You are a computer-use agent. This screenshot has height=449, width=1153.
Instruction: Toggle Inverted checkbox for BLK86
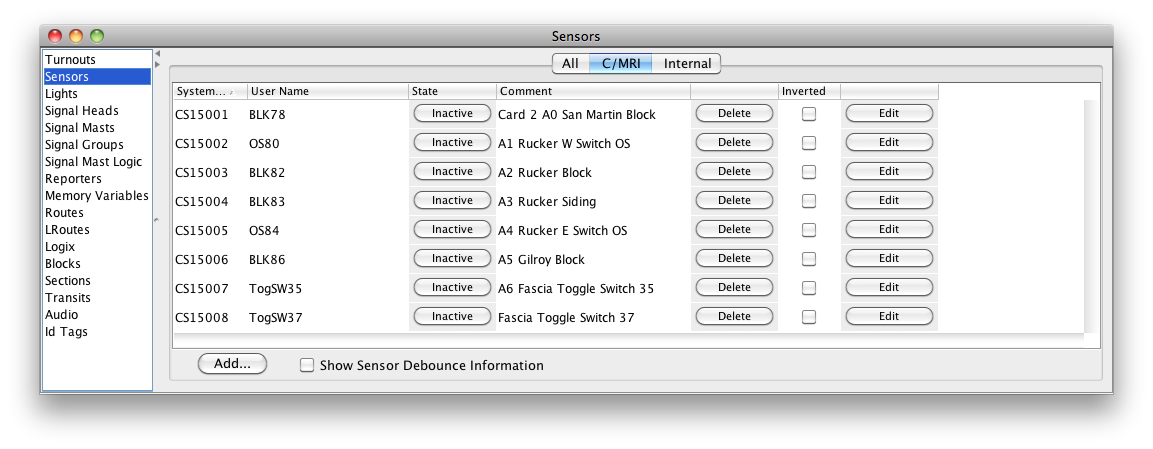coord(809,259)
